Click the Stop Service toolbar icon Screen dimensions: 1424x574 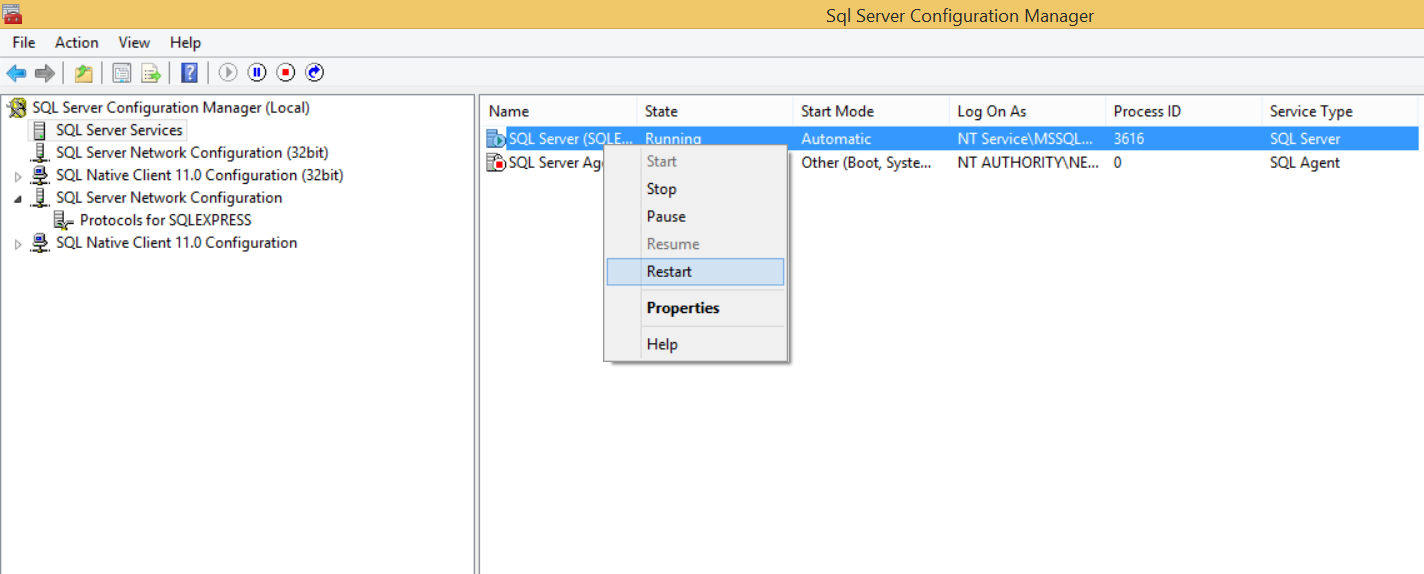(286, 72)
